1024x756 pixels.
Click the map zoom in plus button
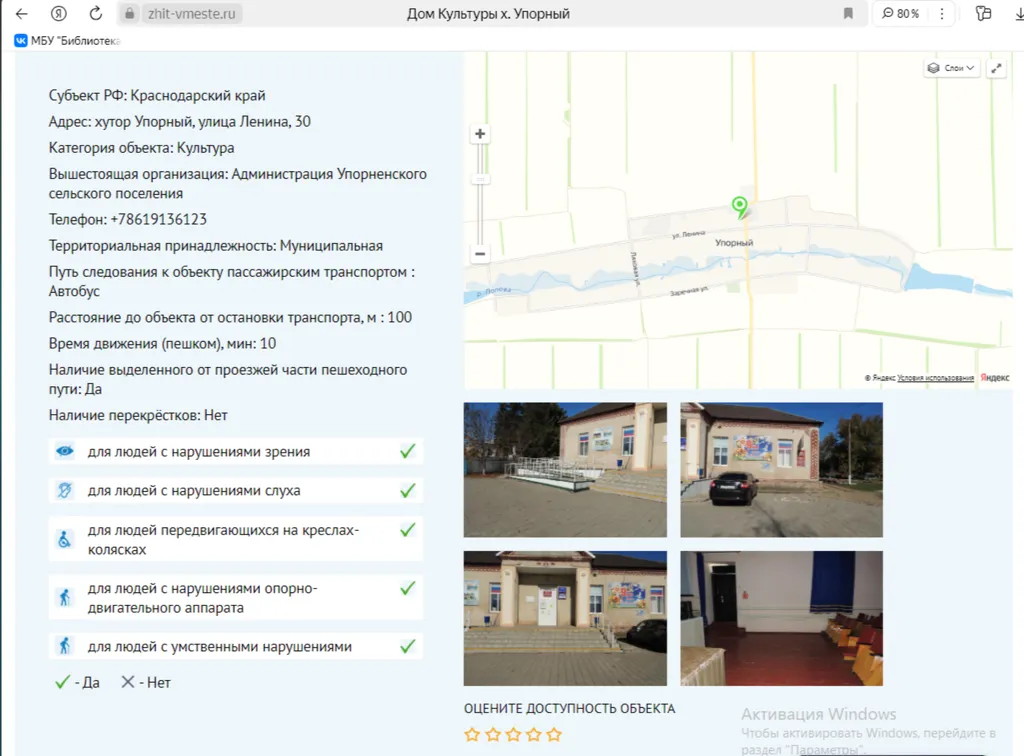click(480, 134)
